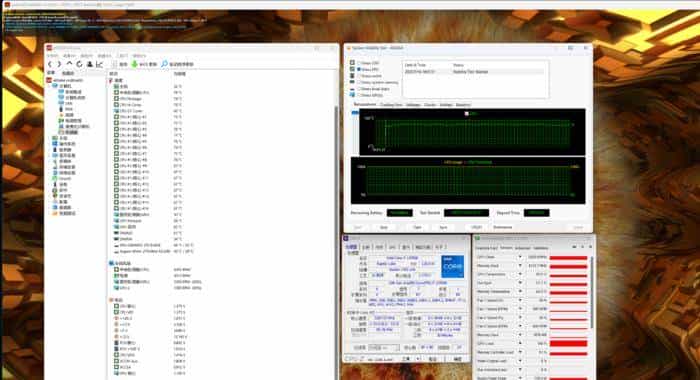Click the Refresh icon in AIDA64 toolbar
This screenshot has height=380, width=700.
pyautogui.click(x=79, y=64)
